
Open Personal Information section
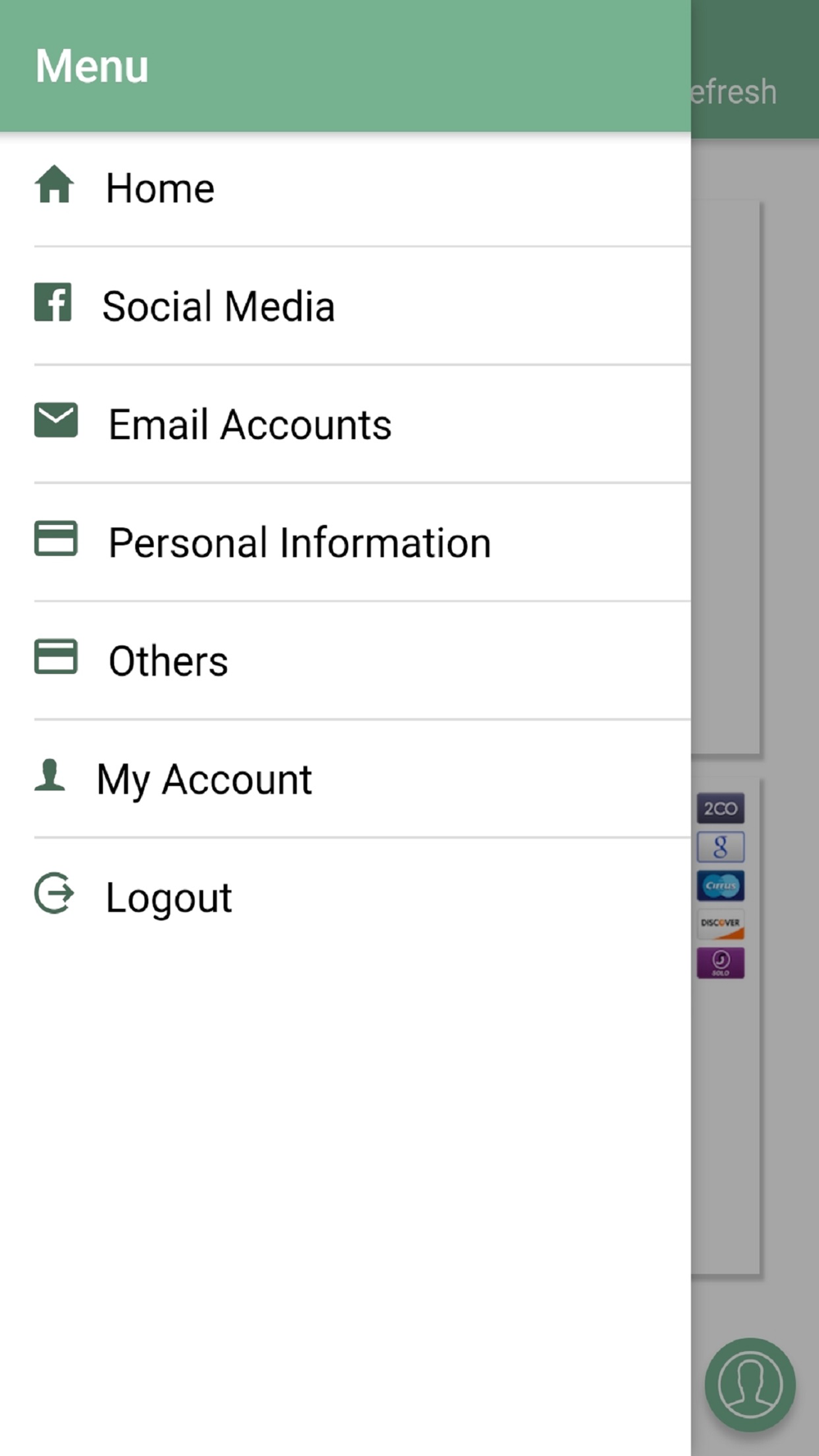(346, 542)
